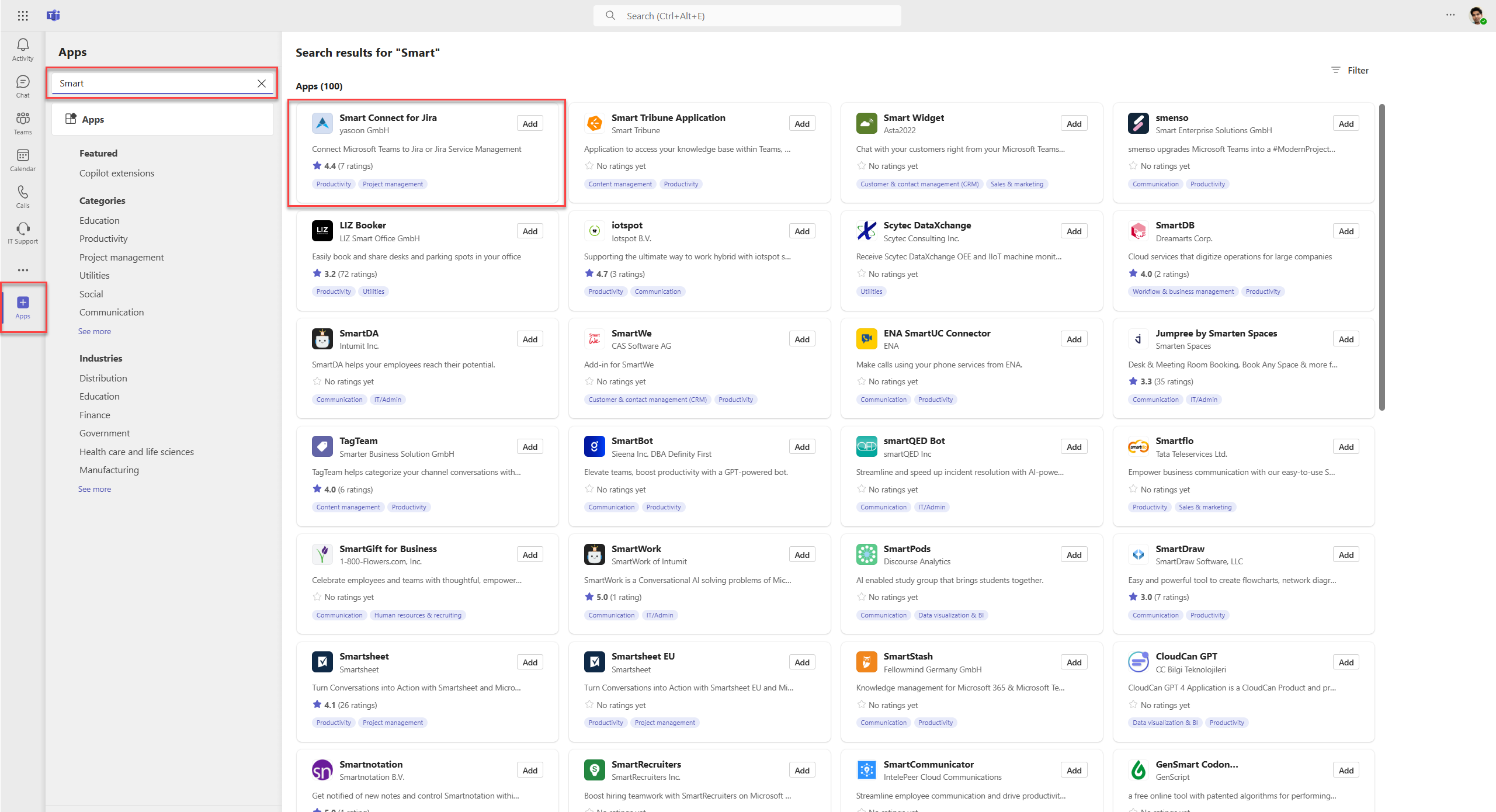Add the Smartsheet EU app

coord(802,662)
